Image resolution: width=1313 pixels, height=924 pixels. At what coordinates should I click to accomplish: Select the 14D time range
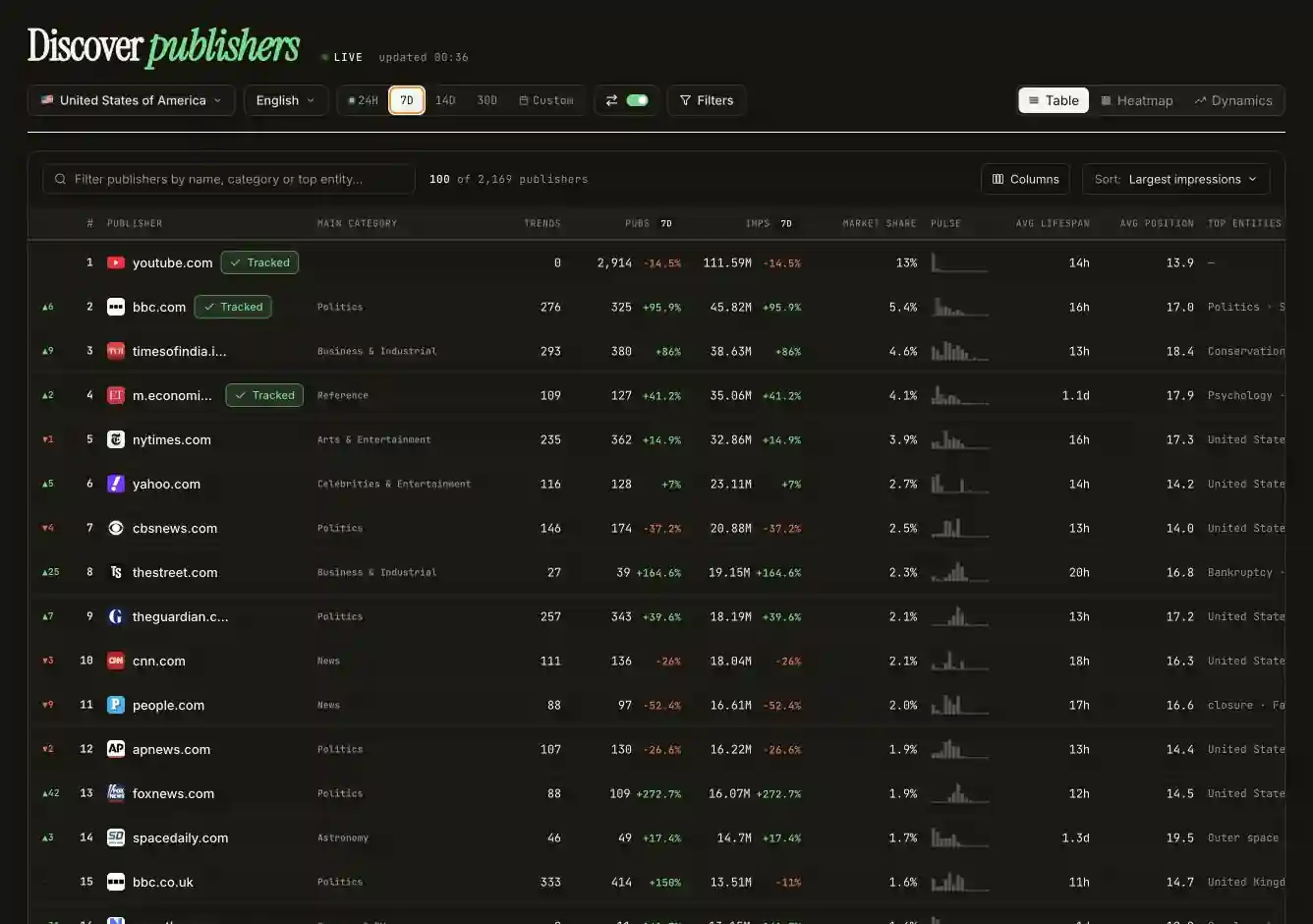(x=445, y=100)
